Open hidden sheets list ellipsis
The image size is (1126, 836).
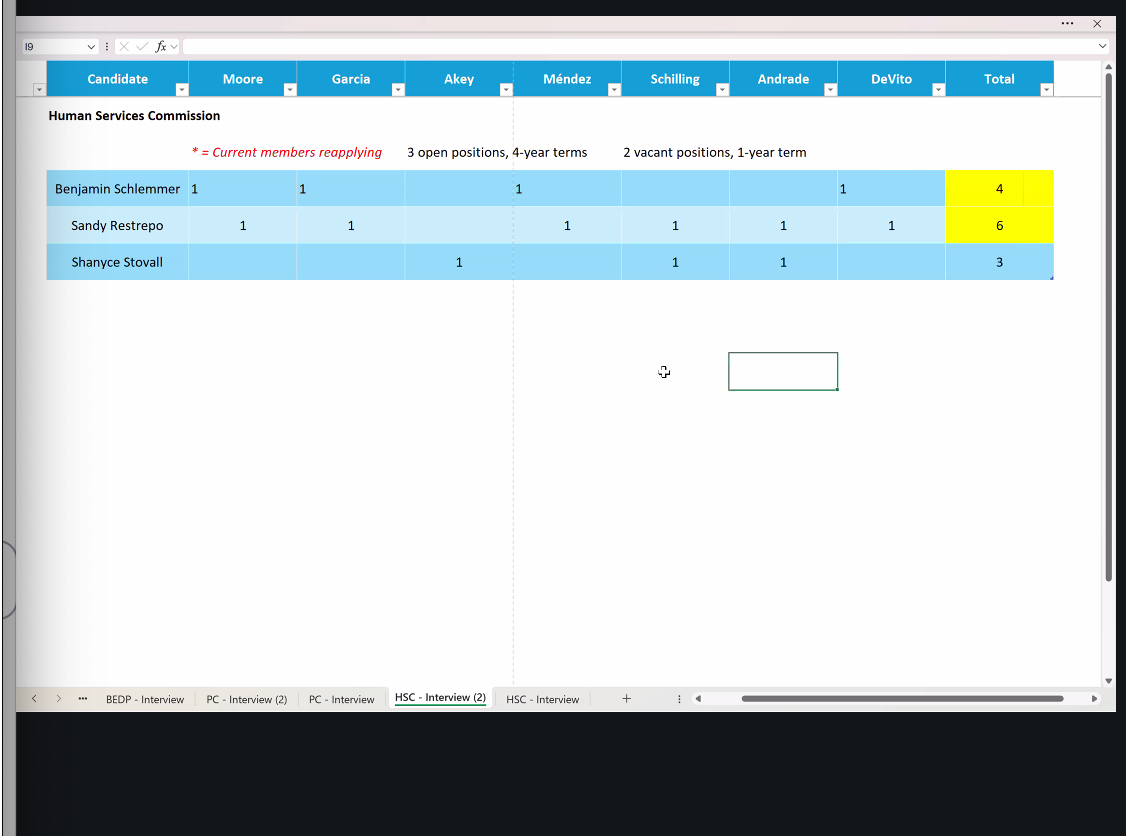tap(82, 699)
